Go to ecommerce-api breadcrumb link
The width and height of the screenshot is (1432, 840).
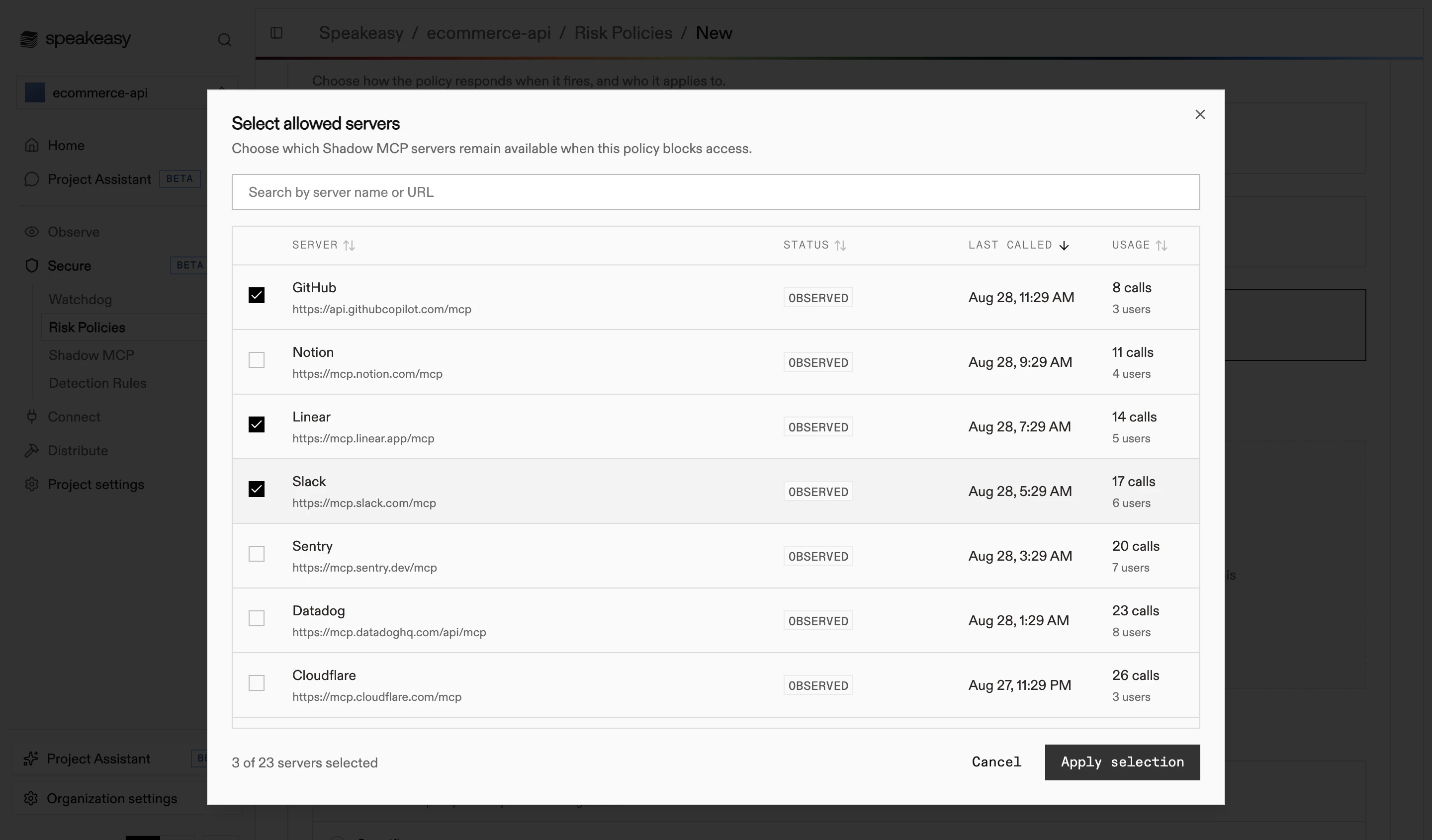pyautogui.click(x=489, y=33)
